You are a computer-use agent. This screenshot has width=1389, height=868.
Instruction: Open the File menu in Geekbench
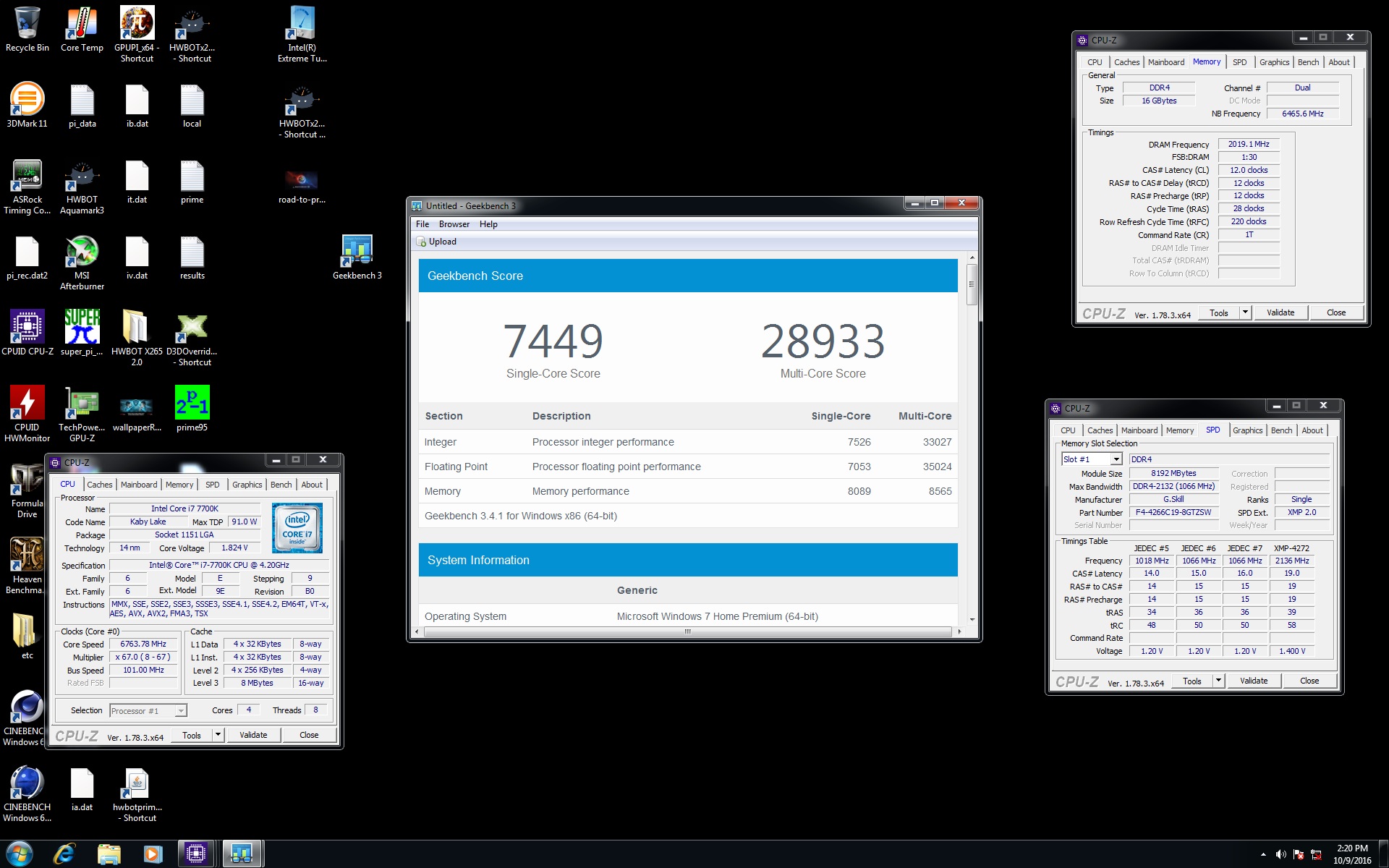click(x=422, y=224)
